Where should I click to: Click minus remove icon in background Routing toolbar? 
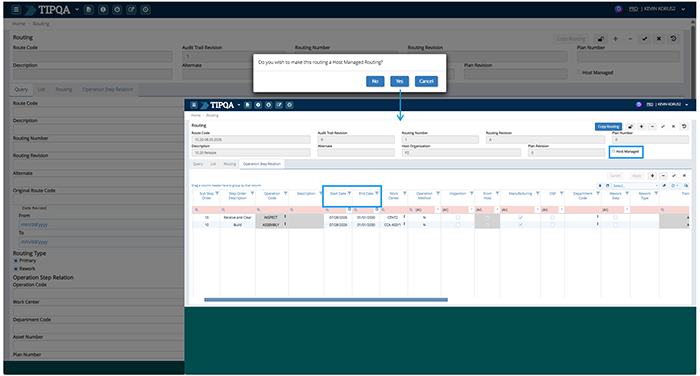(x=630, y=39)
